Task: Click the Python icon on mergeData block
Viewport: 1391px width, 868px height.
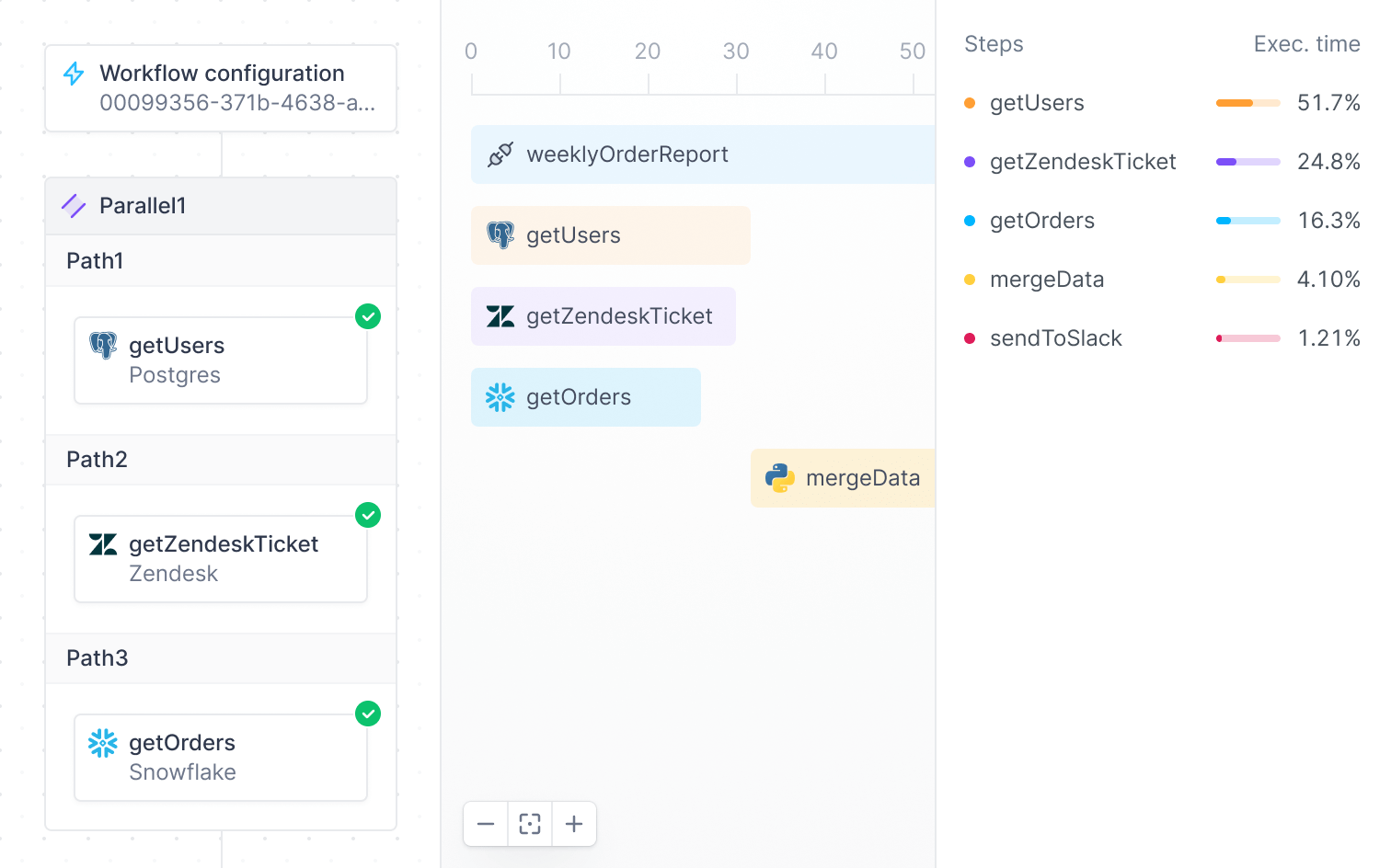Action: click(778, 478)
